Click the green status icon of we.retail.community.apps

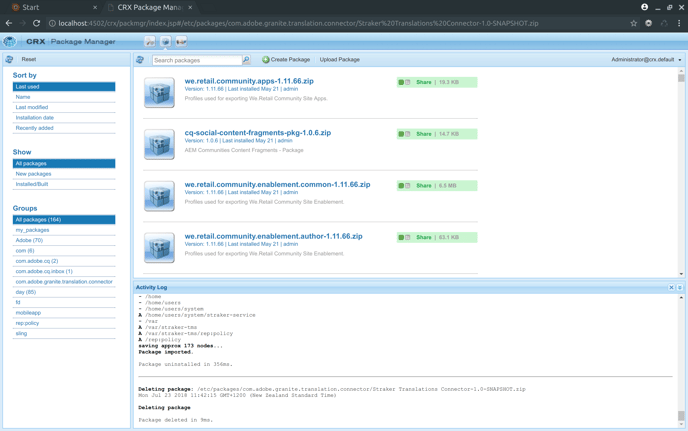401,82
